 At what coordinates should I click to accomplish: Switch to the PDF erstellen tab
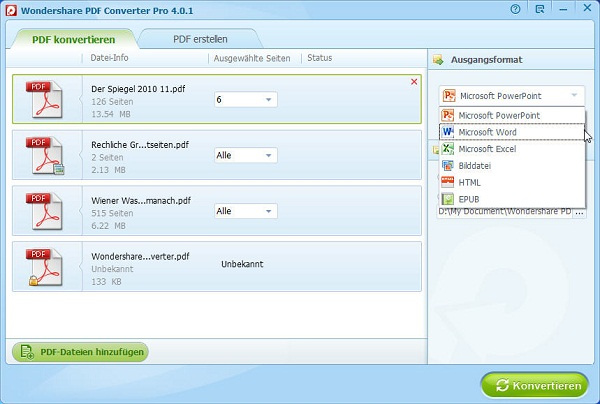[x=200, y=39]
